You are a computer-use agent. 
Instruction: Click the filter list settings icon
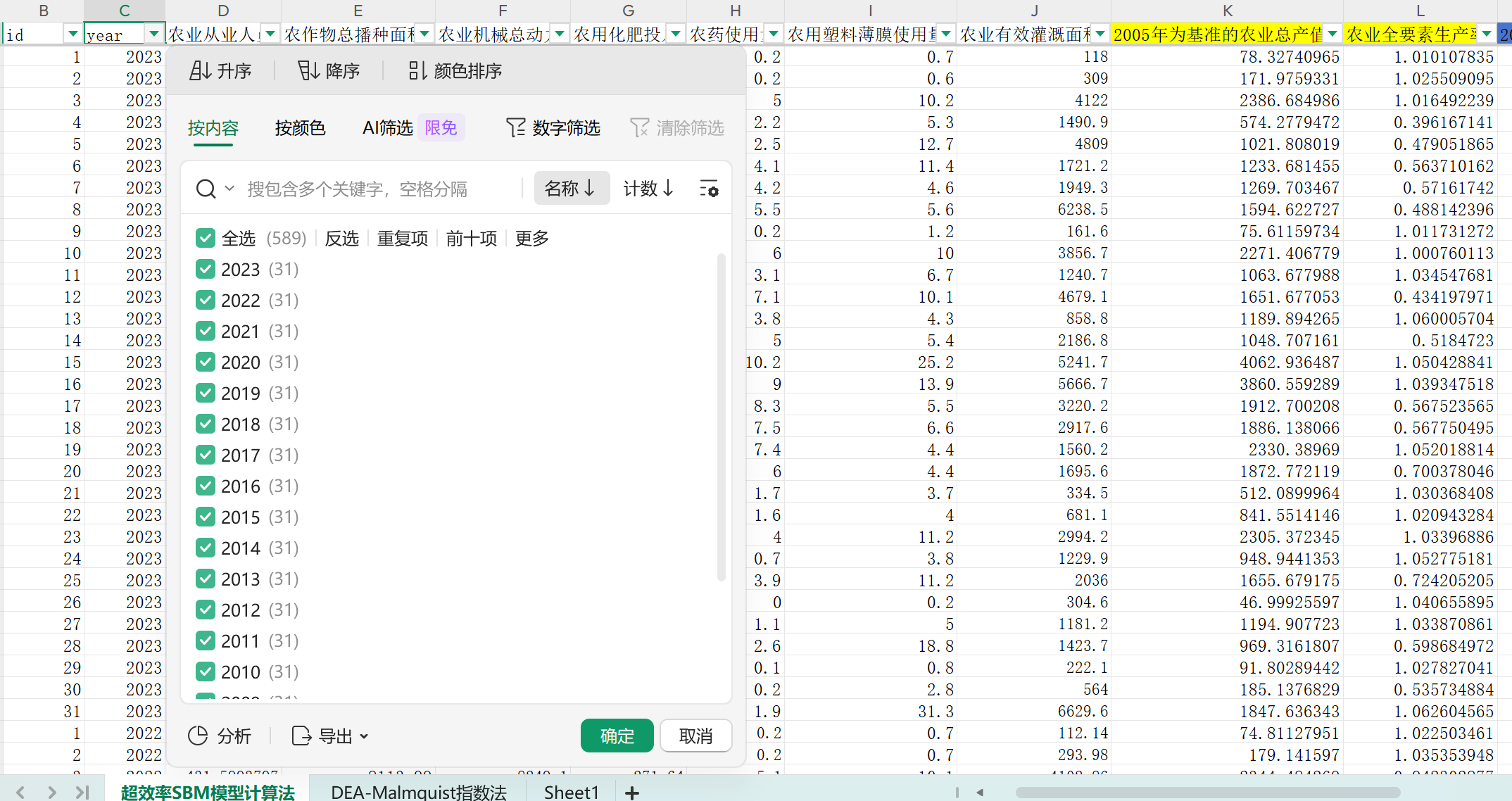[x=709, y=189]
